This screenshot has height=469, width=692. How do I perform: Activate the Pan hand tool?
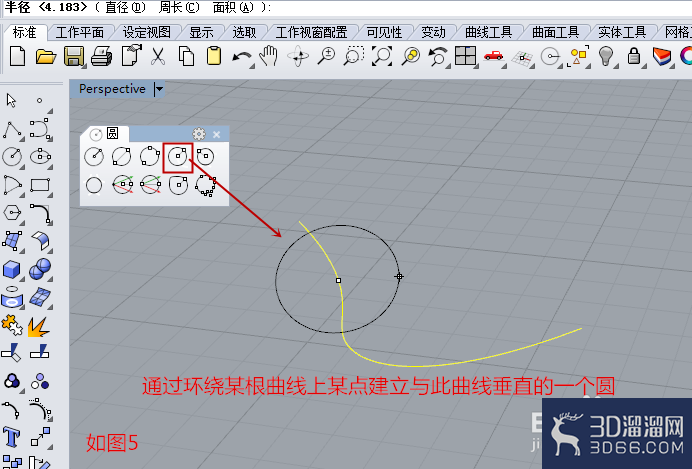268,56
